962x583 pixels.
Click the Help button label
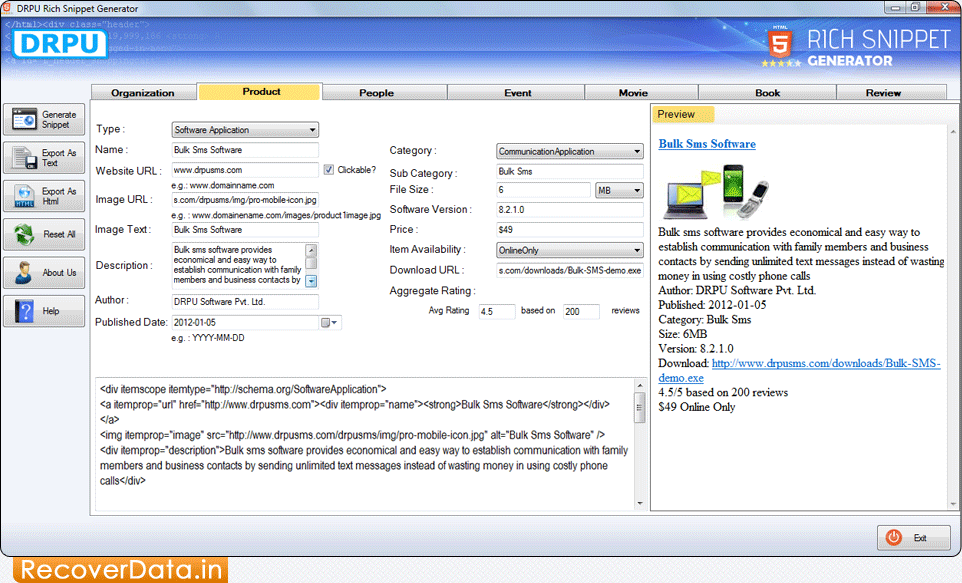51,311
